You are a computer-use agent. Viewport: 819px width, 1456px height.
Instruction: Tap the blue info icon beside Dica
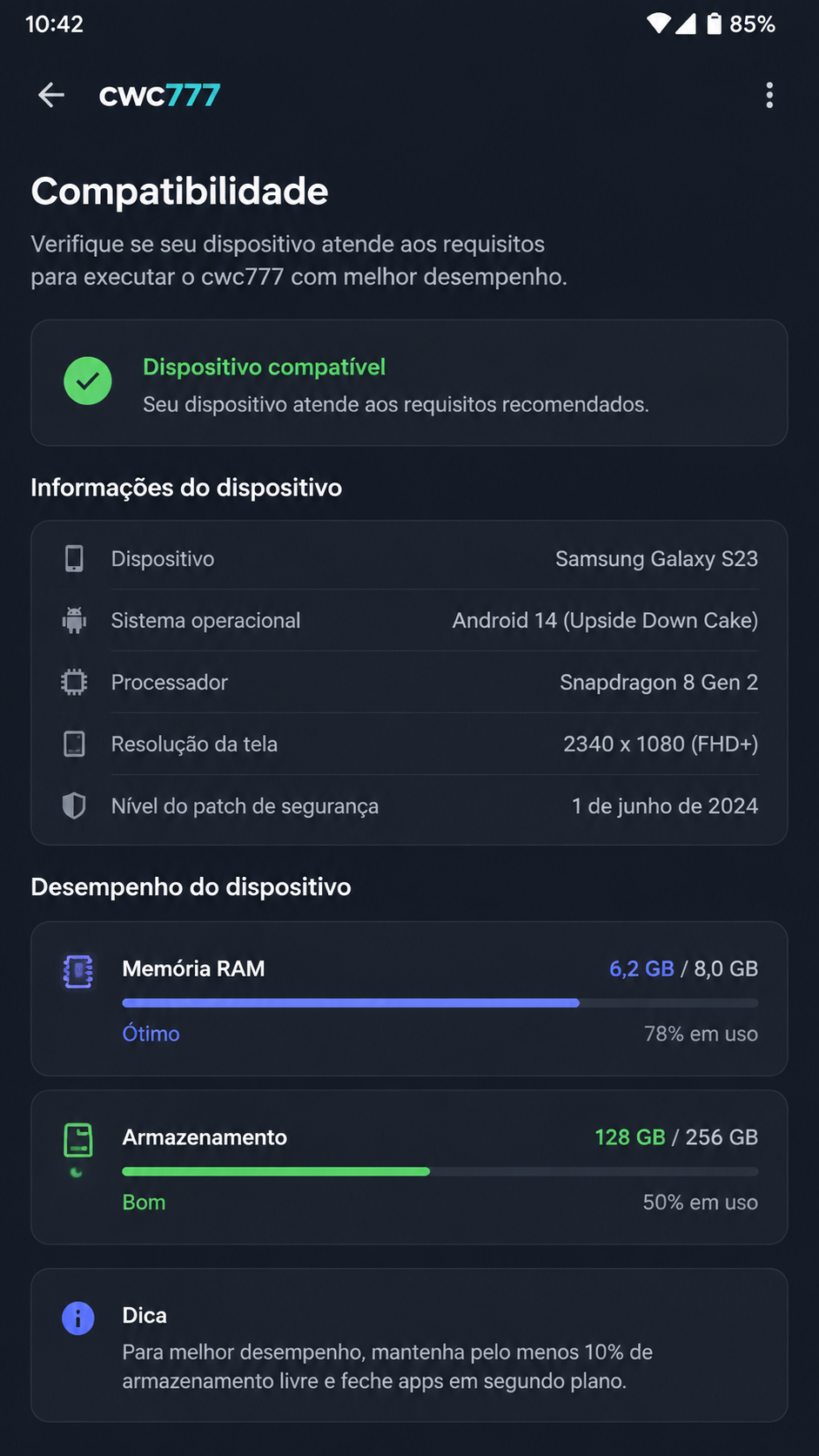click(x=78, y=1318)
